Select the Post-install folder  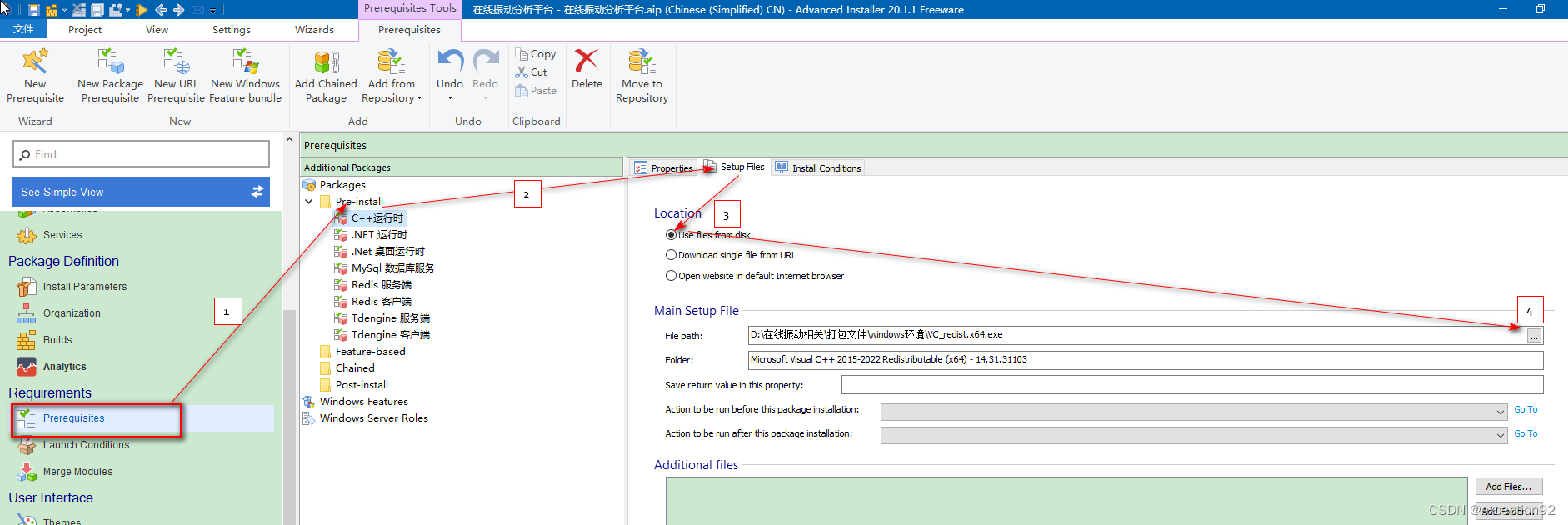pyautogui.click(x=362, y=385)
